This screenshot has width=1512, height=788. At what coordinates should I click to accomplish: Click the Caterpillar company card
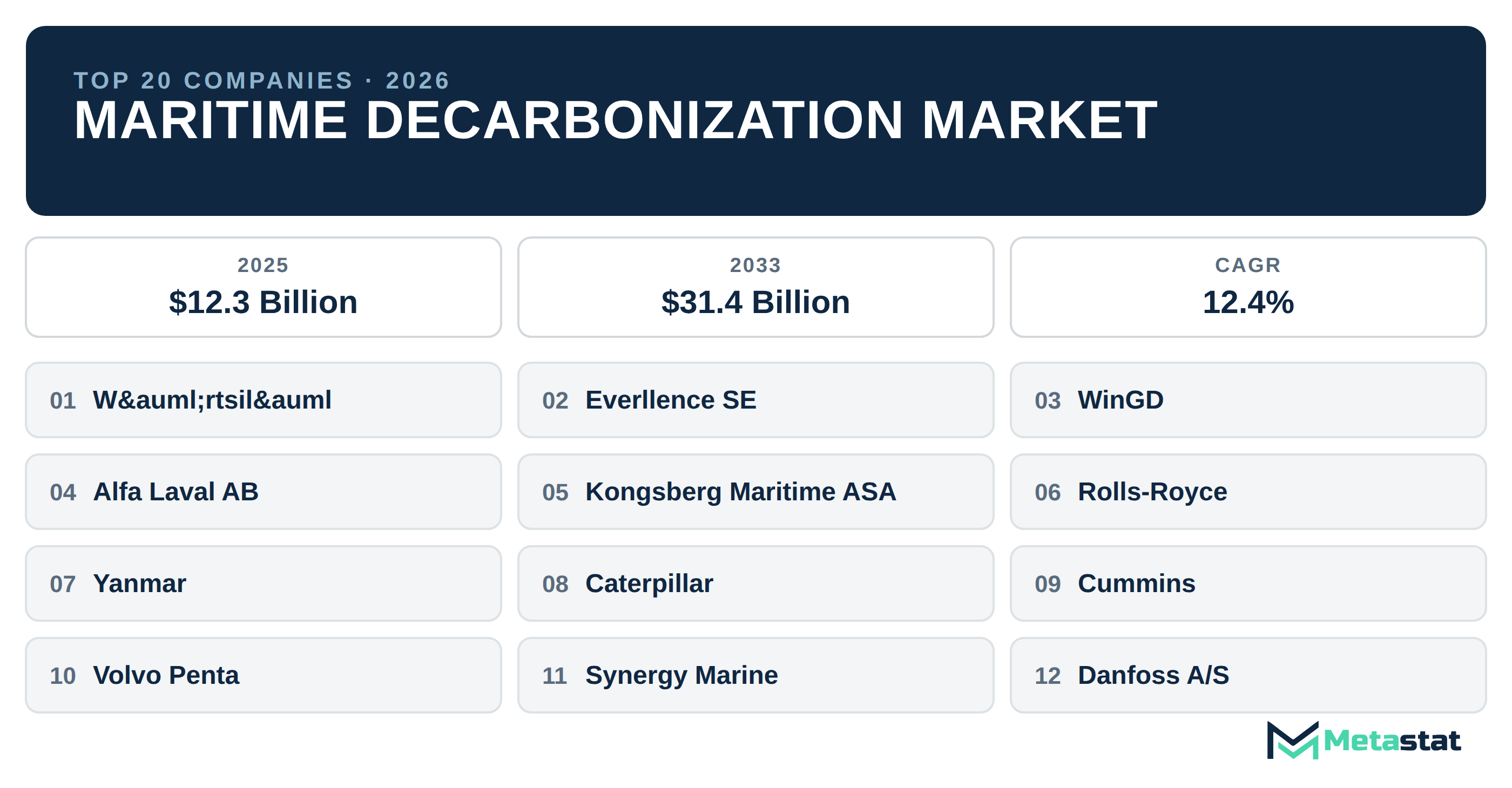[755, 583]
